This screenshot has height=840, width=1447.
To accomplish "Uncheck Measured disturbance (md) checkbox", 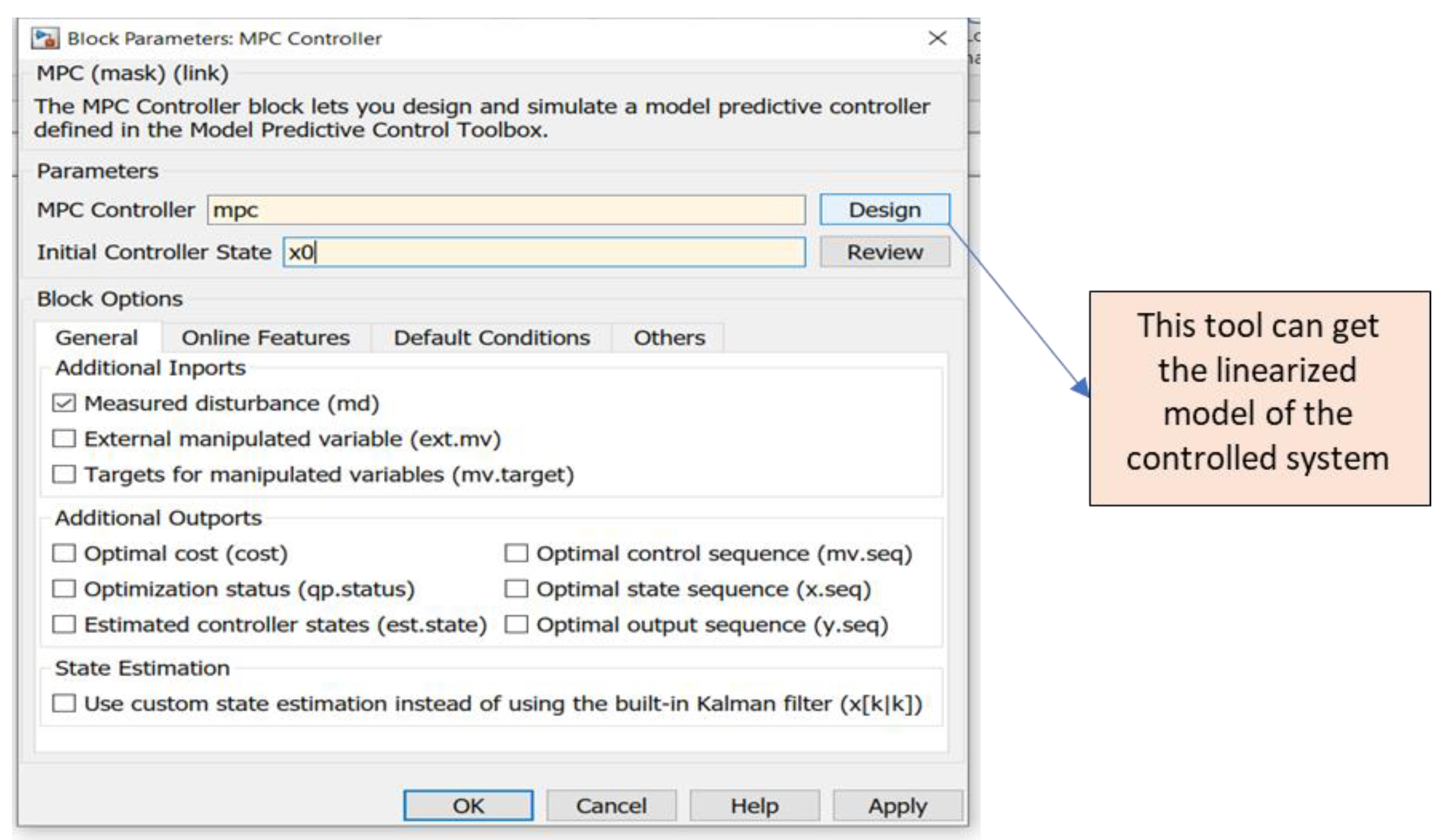I will tap(64, 403).
